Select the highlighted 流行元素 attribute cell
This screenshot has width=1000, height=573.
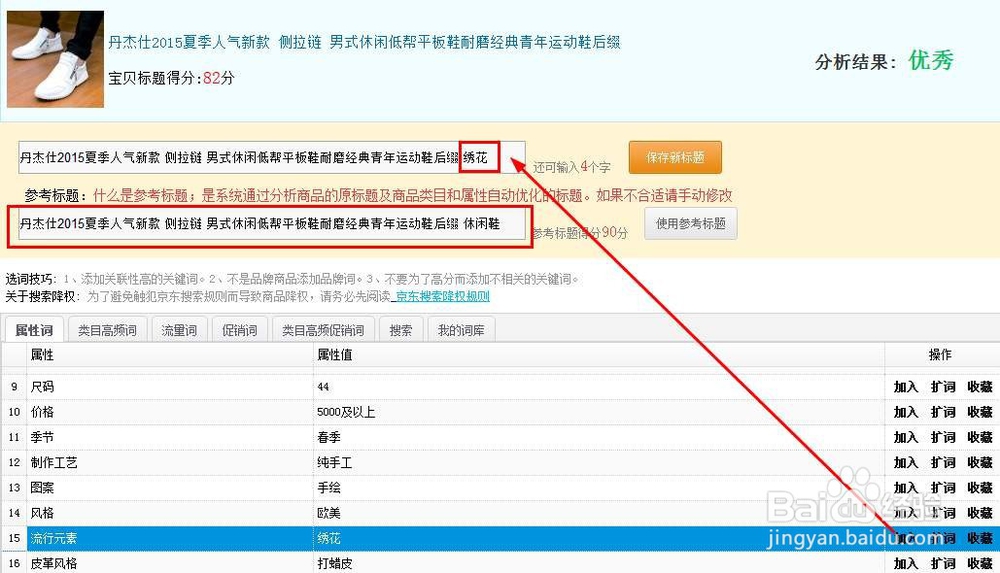coord(170,538)
